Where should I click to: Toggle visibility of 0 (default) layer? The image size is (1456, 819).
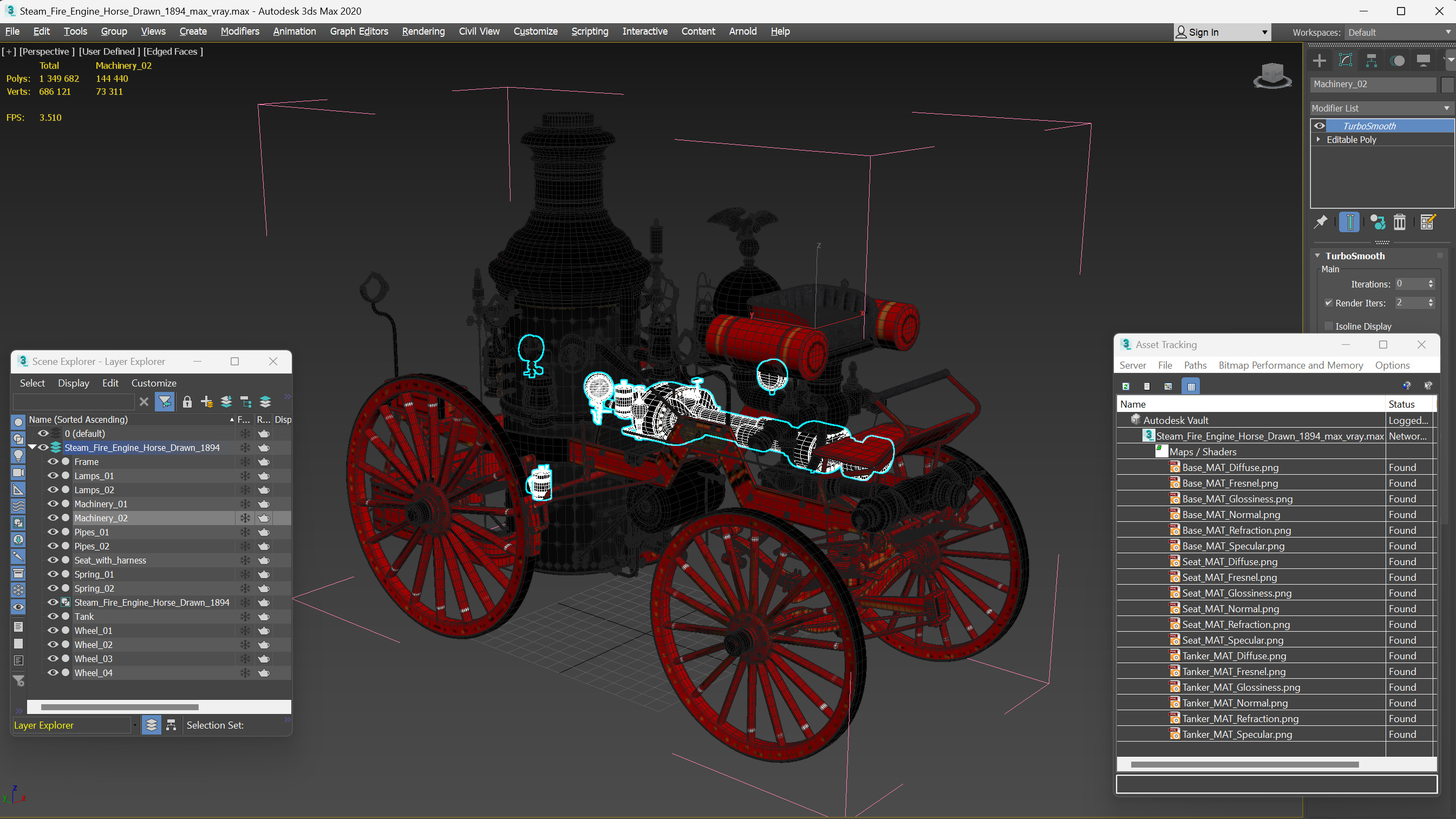point(43,434)
